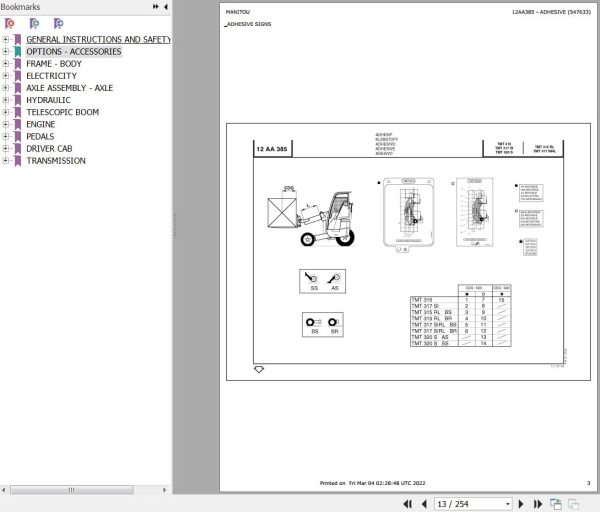Screen dimensions: 600x512
Task: Expand ELECTRICITY bookmark node
Action: pyautogui.click(x=5, y=75)
